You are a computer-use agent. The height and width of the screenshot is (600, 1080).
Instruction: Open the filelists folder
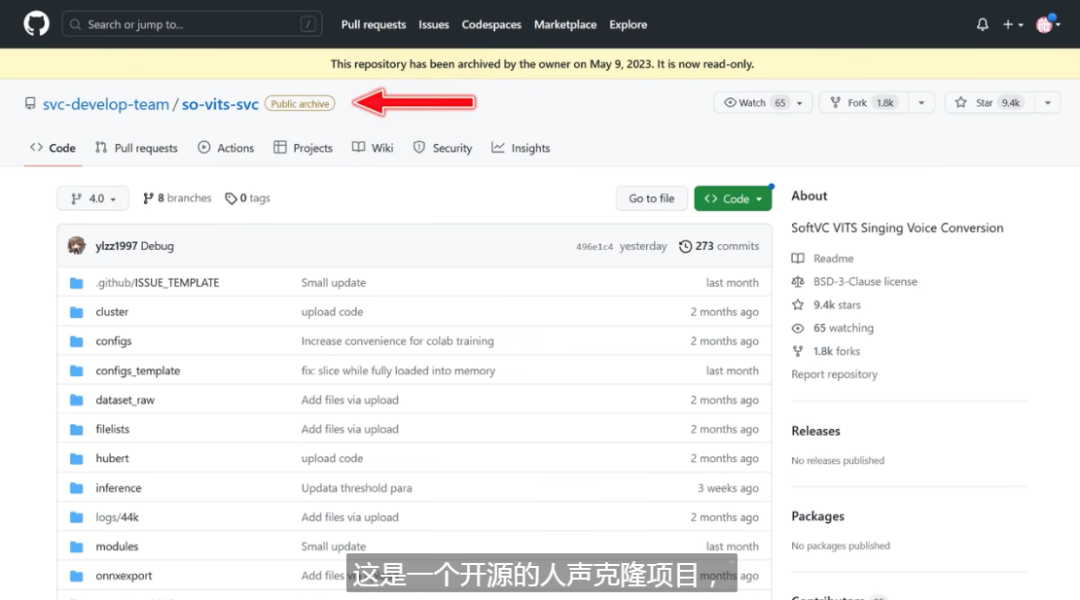112,429
